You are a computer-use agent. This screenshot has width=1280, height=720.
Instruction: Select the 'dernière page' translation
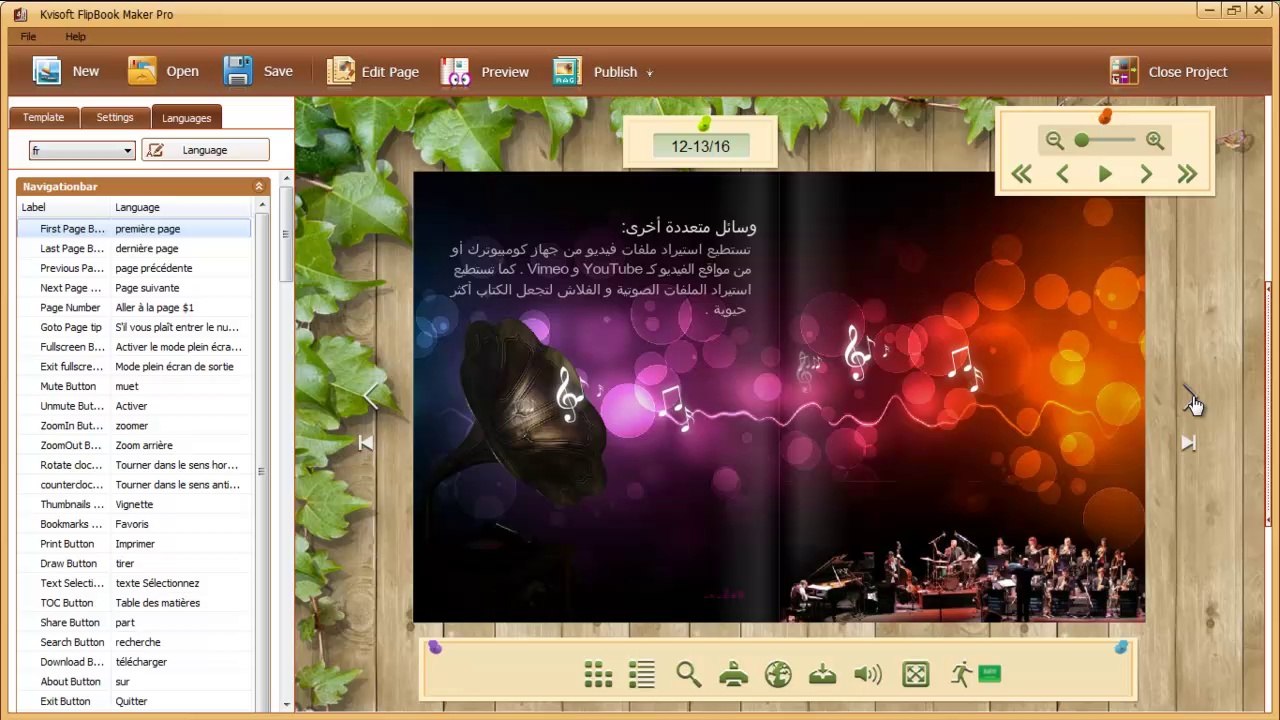[147, 248]
